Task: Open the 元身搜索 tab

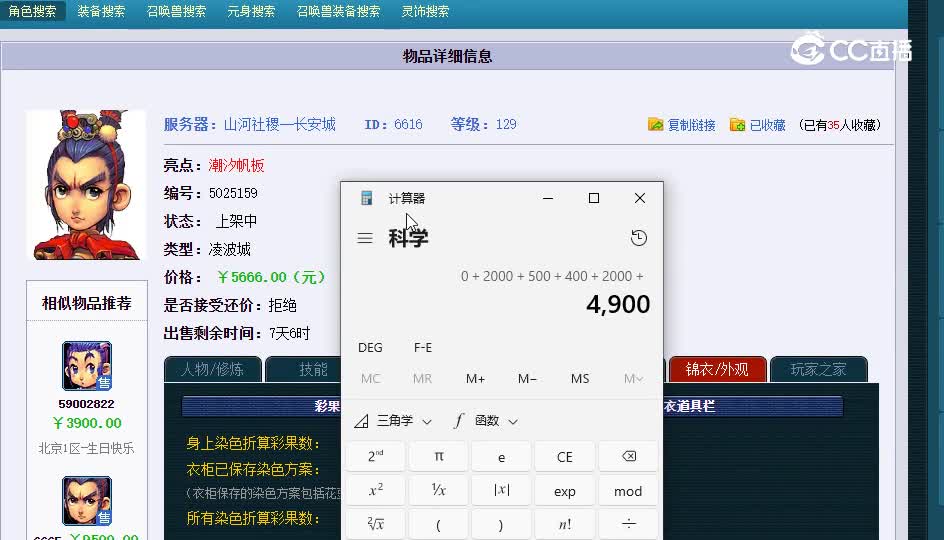Action: (251, 11)
